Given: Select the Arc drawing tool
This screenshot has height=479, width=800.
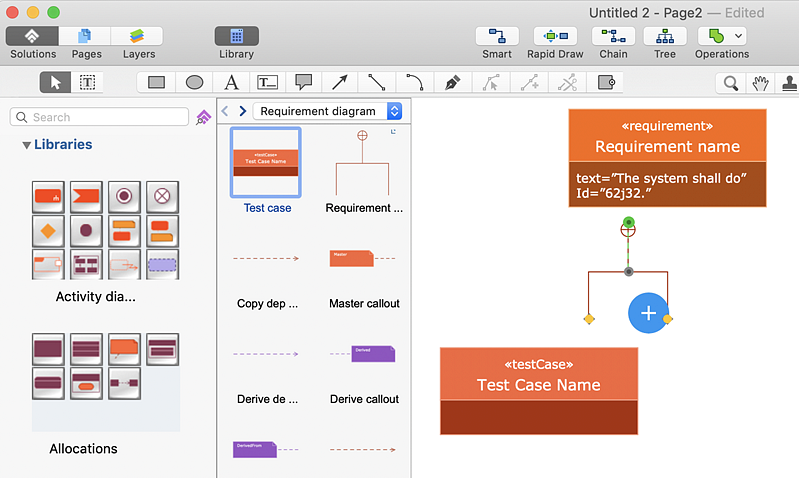Looking at the screenshot, I should pyautogui.click(x=413, y=82).
